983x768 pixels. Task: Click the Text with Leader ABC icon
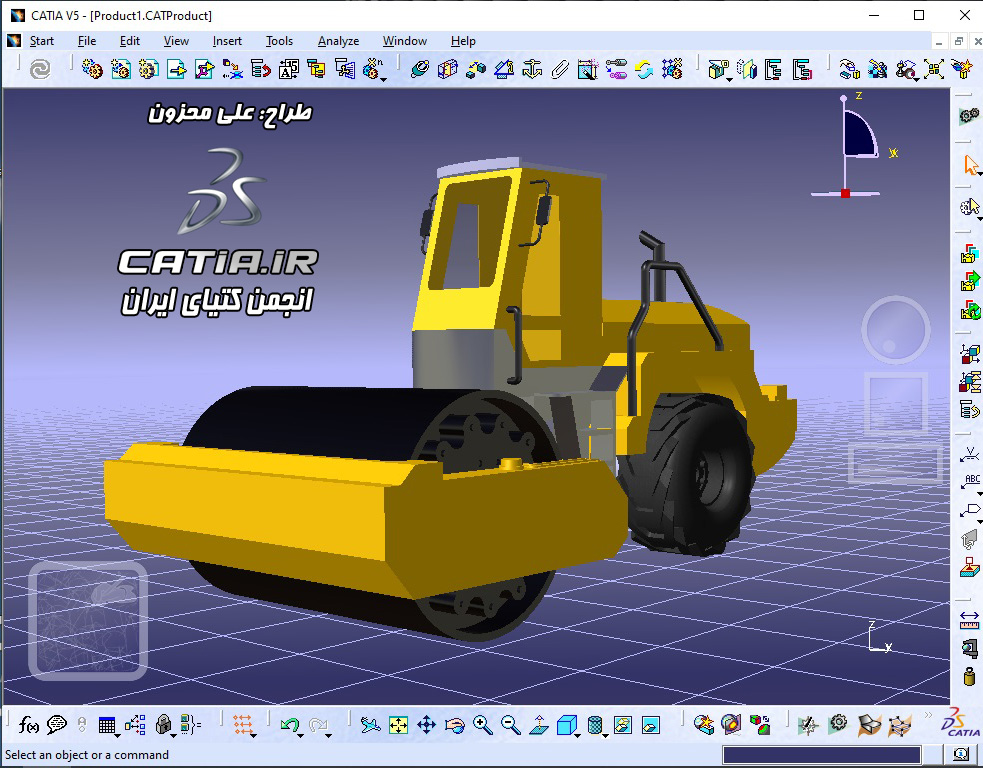pyautogui.click(x=969, y=481)
